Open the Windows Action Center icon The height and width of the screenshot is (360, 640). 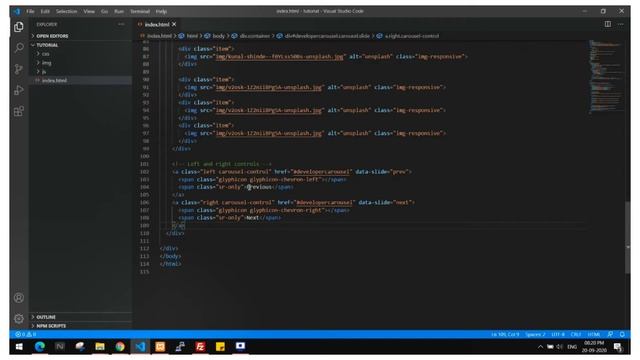click(x=618, y=347)
